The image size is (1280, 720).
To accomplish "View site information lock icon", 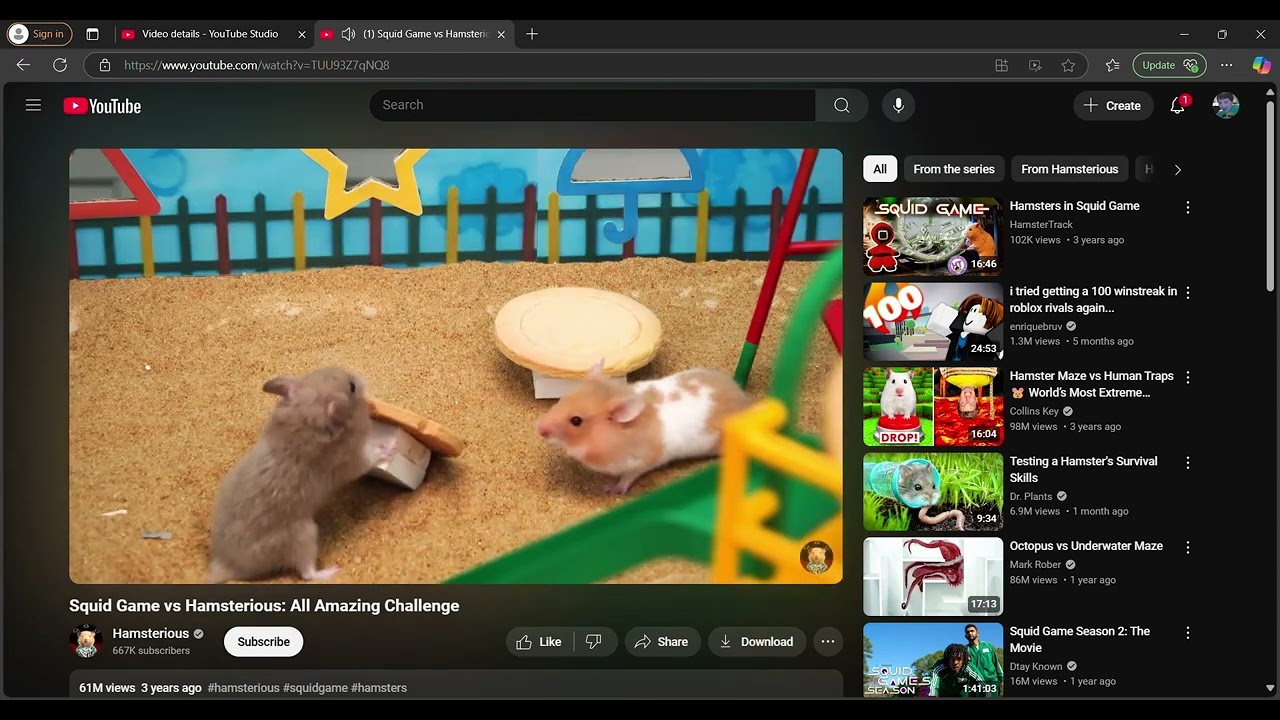I will pyautogui.click(x=105, y=65).
